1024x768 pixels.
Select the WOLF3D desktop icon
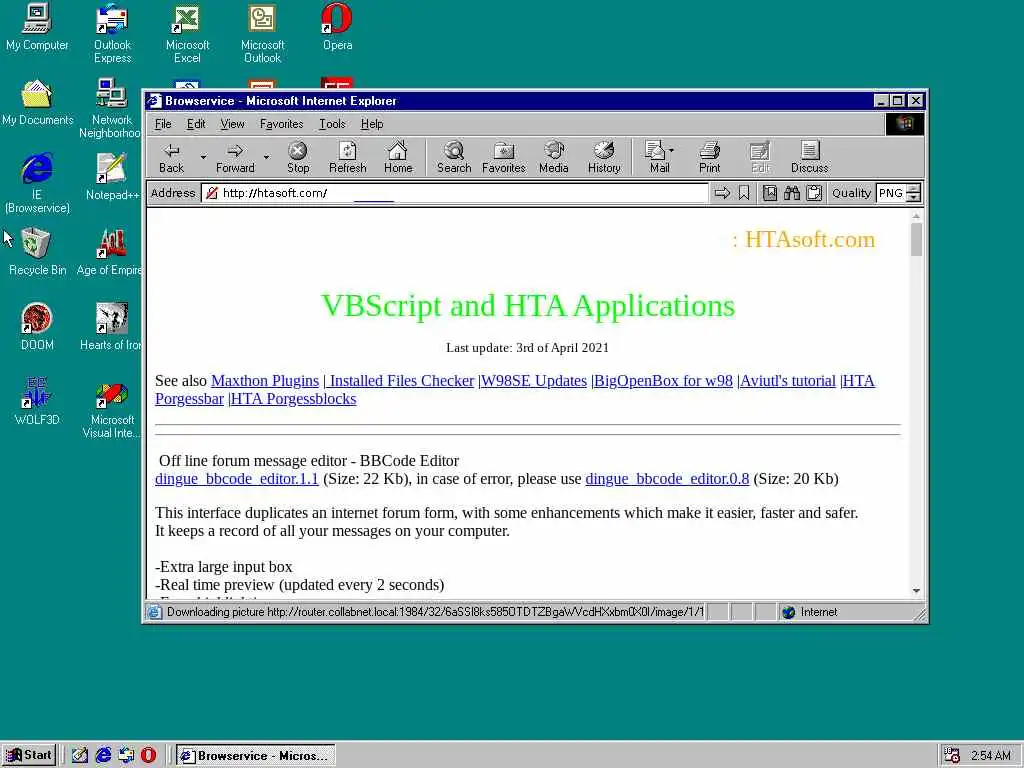point(37,402)
